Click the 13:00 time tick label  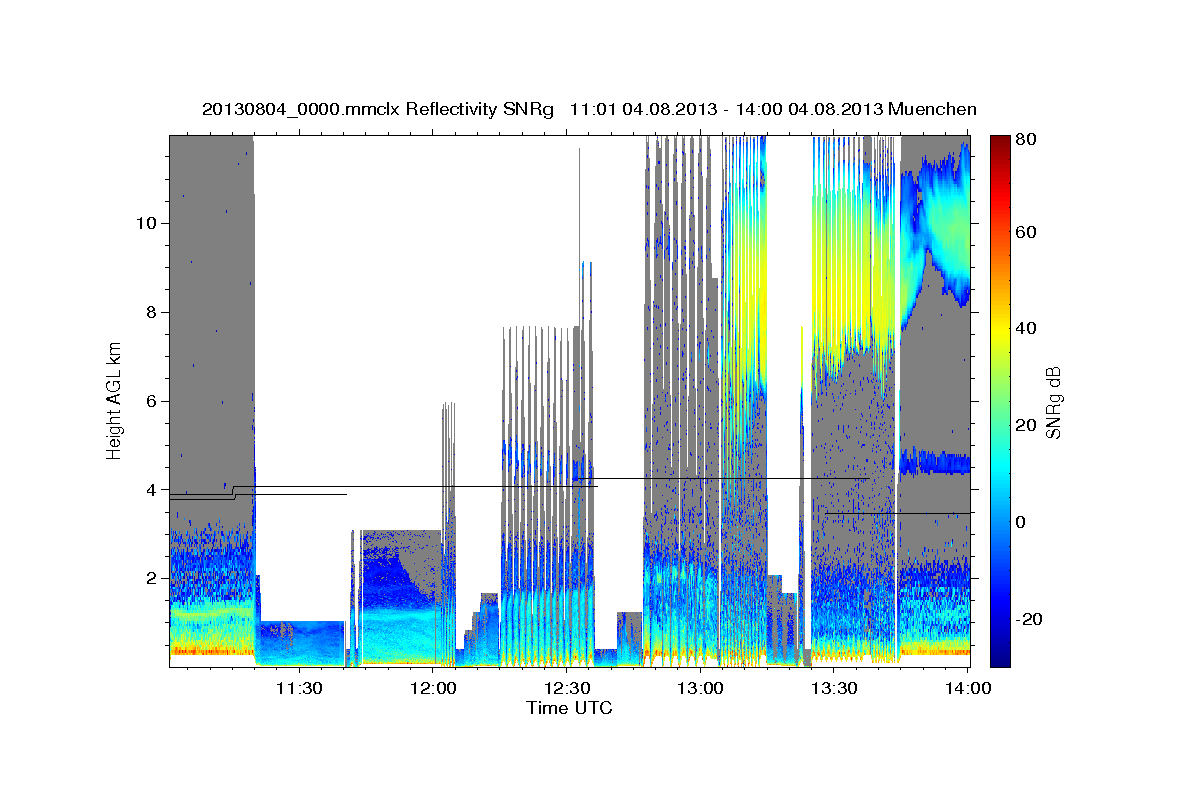(700, 687)
